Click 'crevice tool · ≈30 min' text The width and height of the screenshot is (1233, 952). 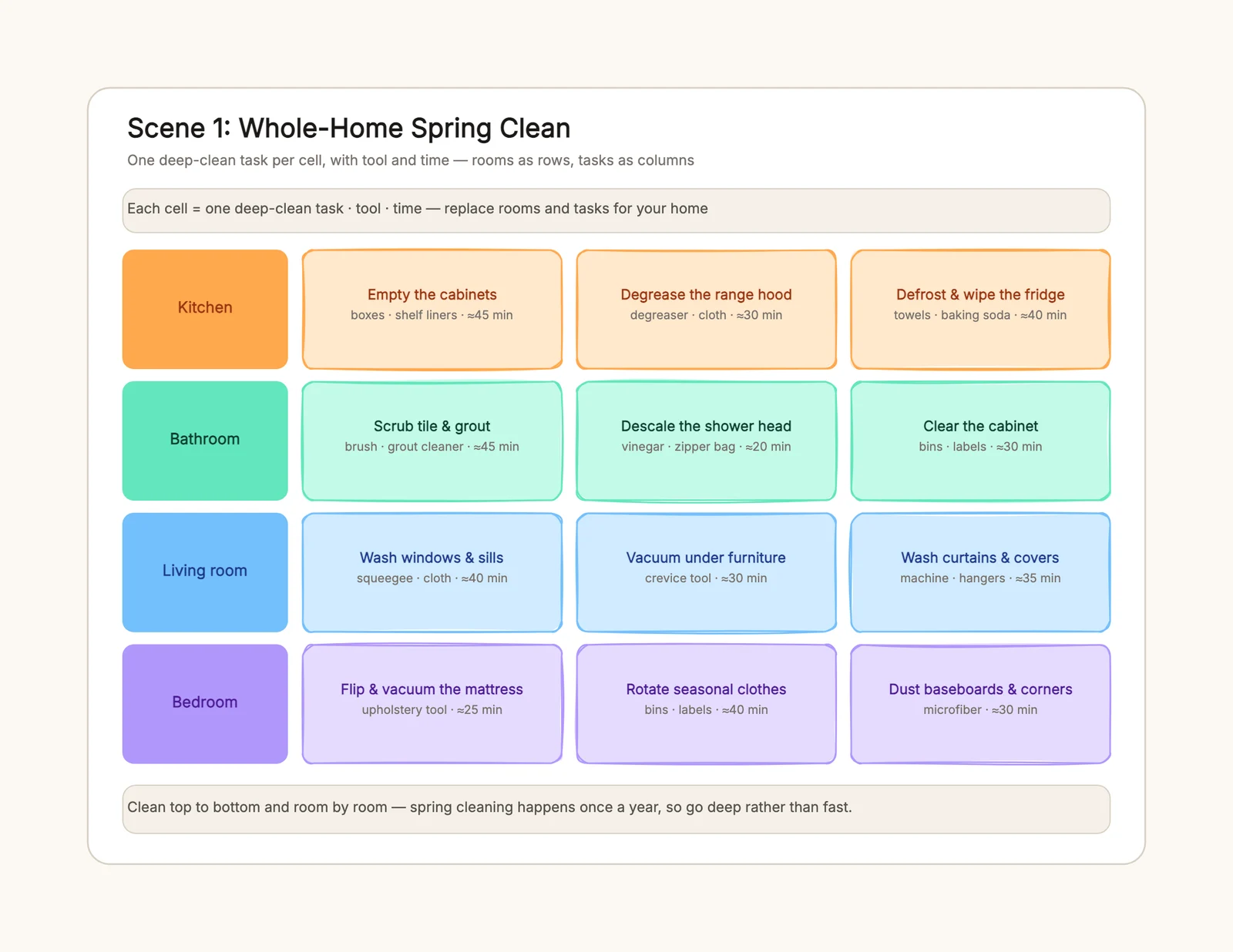(x=706, y=578)
